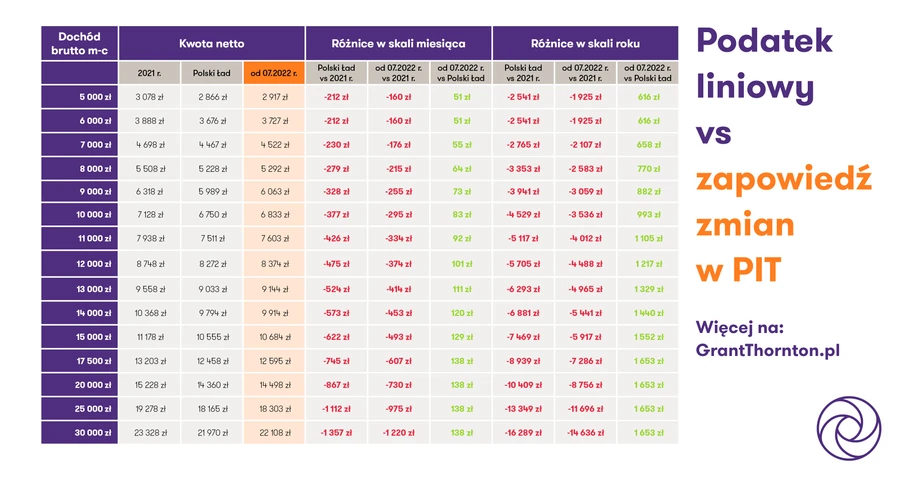Click the Dochód brutto m-c header

coord(79,43)
